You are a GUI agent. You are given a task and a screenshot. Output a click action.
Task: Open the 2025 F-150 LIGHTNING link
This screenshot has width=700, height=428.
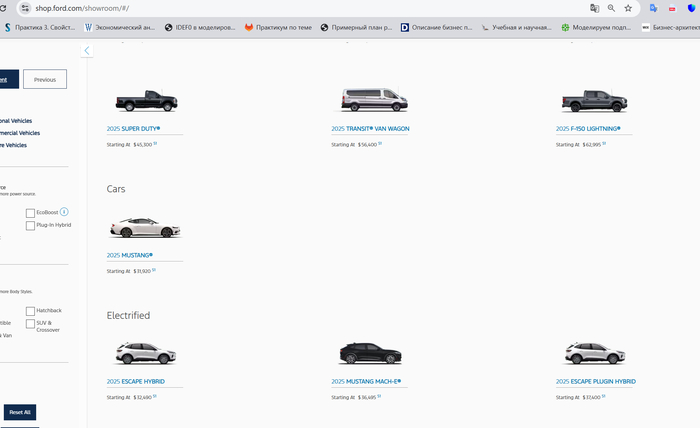pyautogui.click(x=588, y=129)
